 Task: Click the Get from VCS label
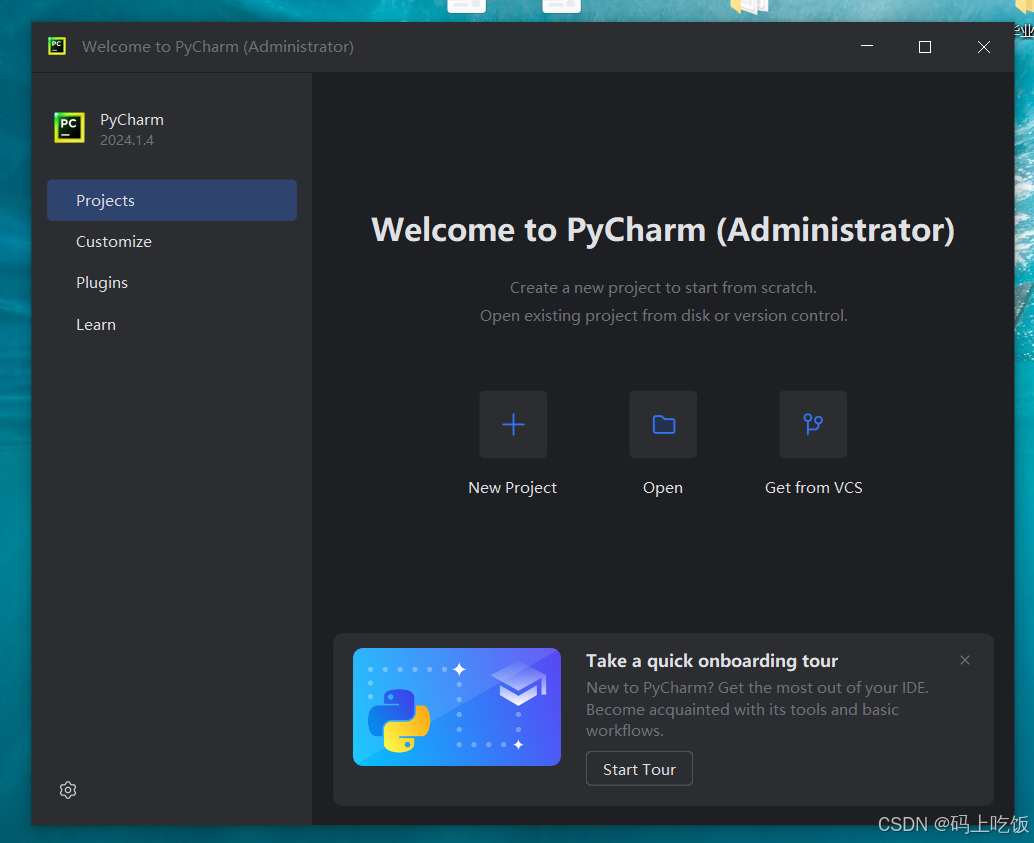click(x=814, y=487)
